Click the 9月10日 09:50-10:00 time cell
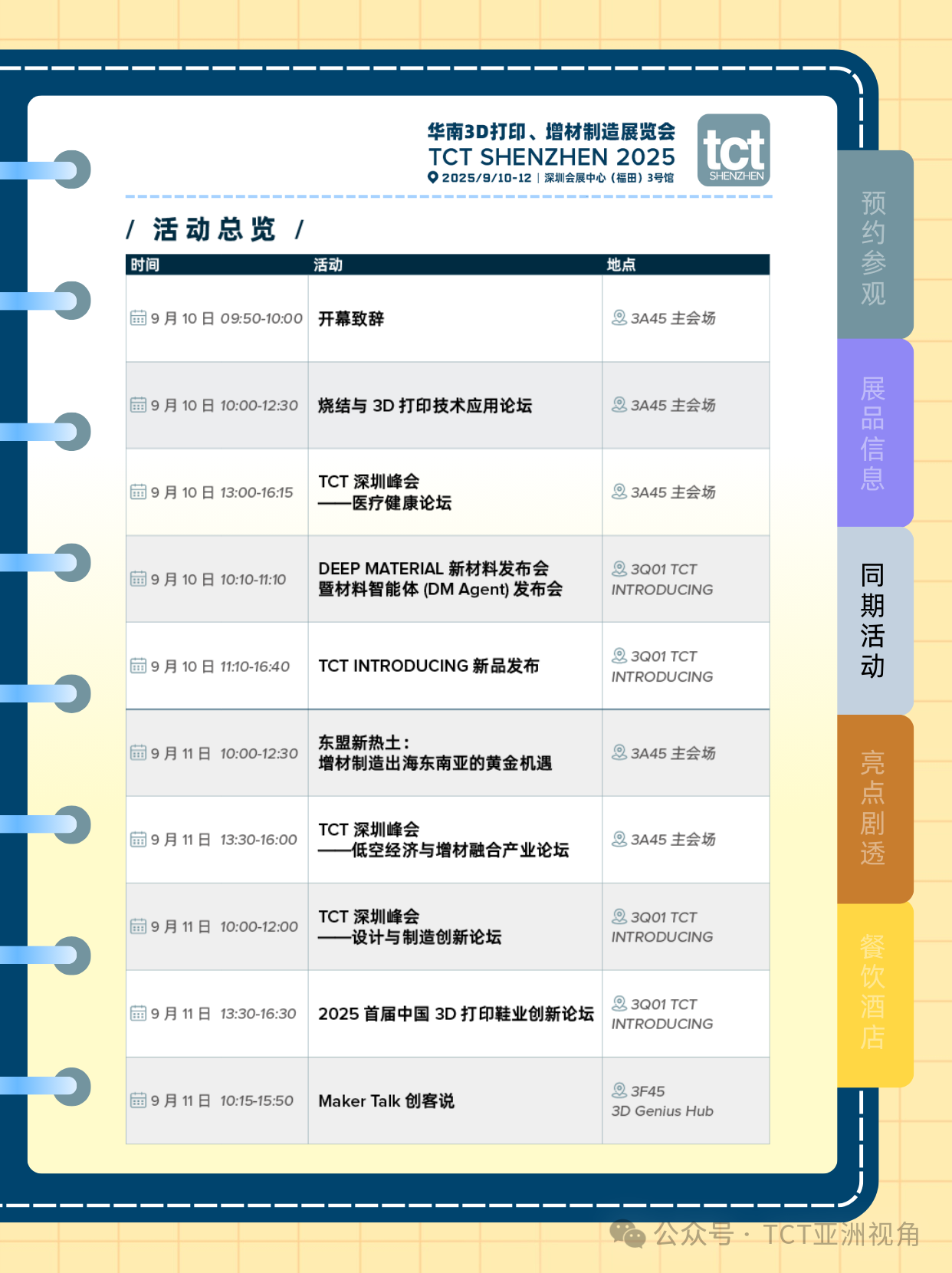This screenshot has width=952, height=1273. [x=217, y=318]
